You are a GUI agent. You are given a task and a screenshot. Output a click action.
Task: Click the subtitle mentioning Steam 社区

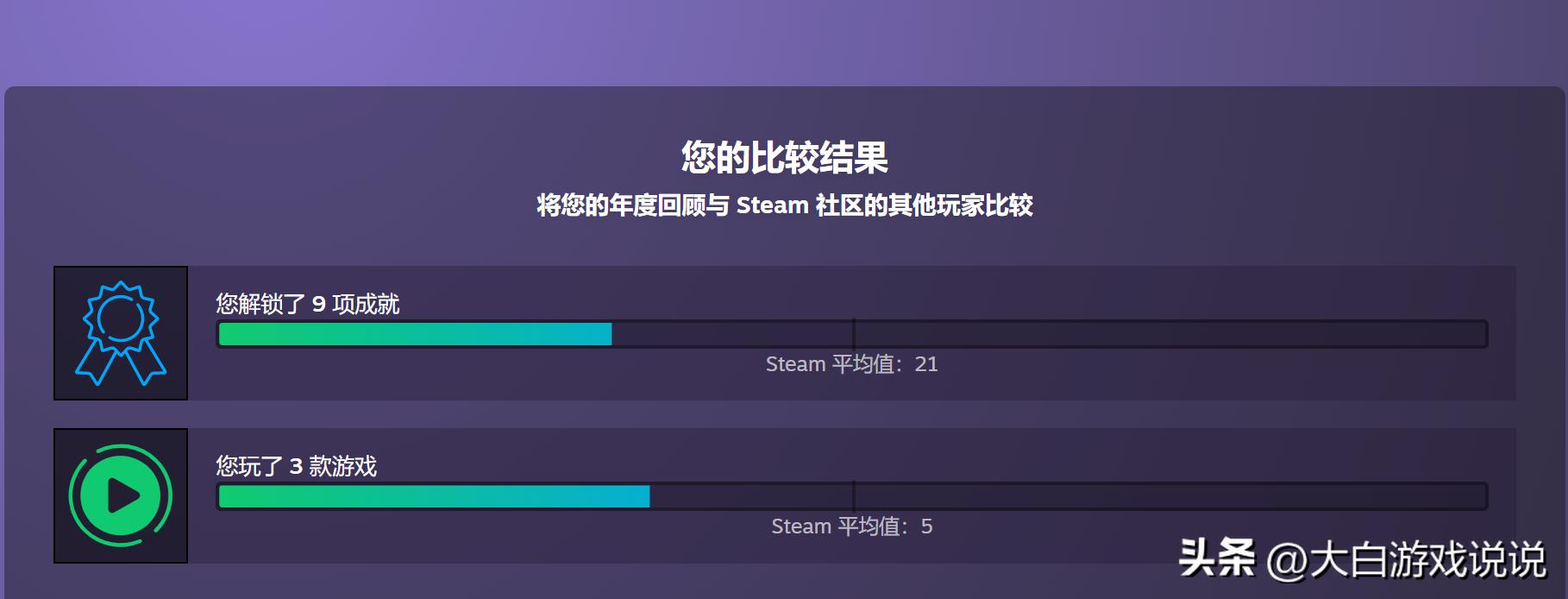pyautogui.click(x=784, y=205)
